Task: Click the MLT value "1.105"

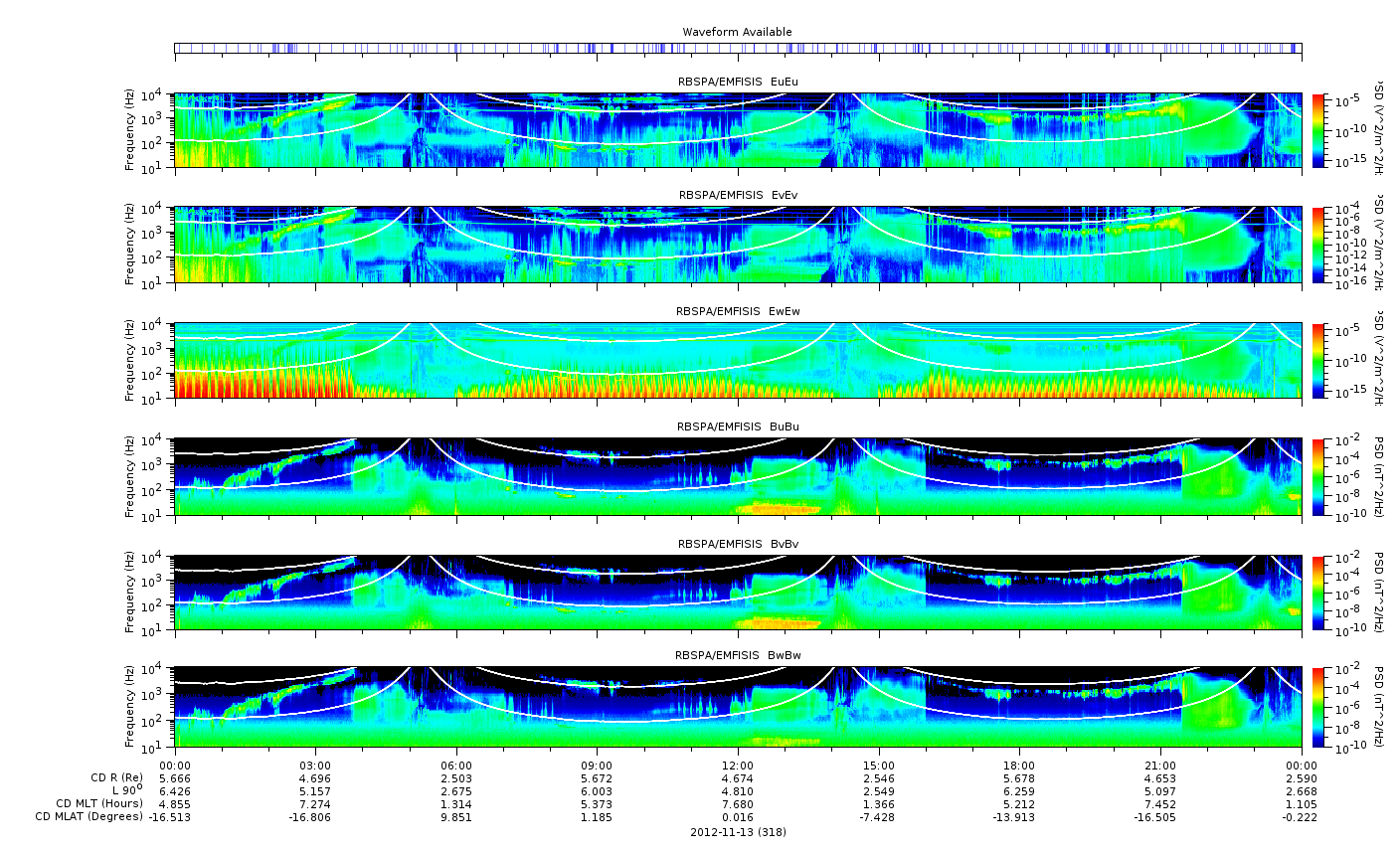Action: click(x=1302, y=803)
